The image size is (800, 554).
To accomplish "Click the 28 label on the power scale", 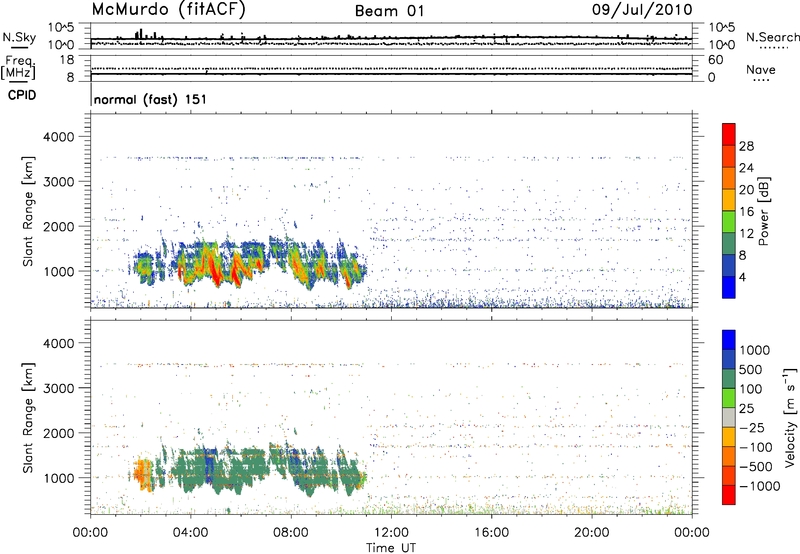I will 746,146.
